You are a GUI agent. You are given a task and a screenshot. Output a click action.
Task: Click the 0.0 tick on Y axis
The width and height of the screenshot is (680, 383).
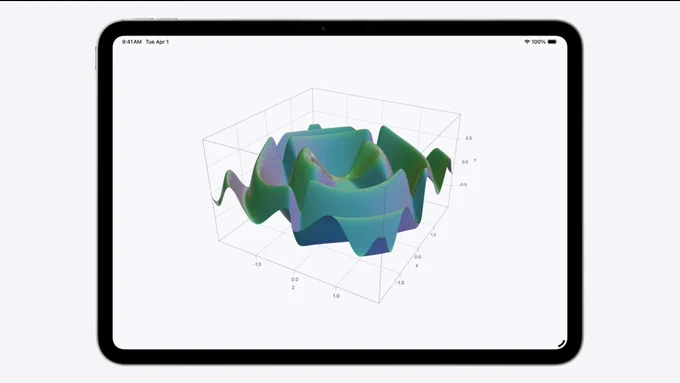click(465, 162)
